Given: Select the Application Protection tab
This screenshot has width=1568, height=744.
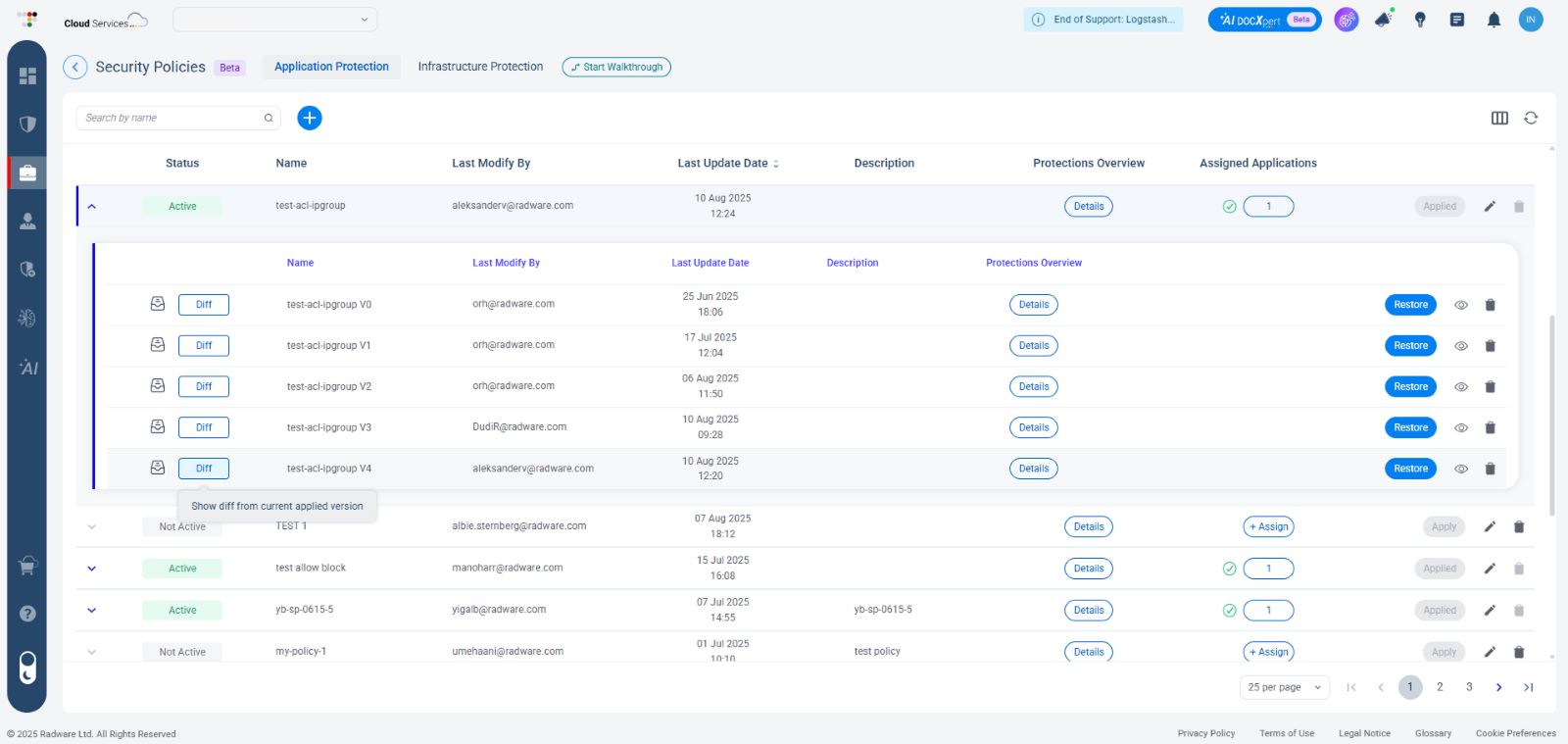Looking at the screenshot, I should click(331, 67).
